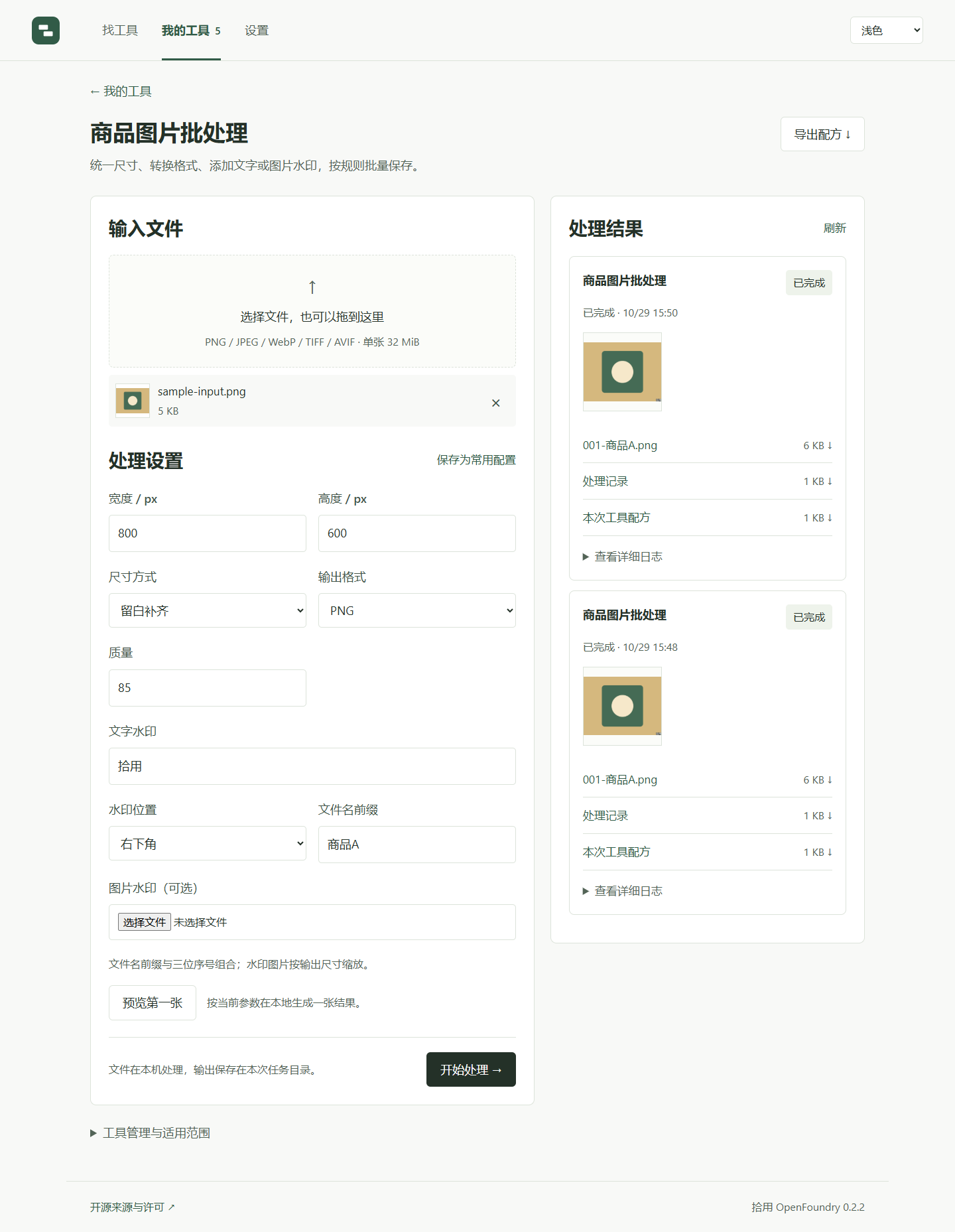Click the 导出配方 button
955x1232 pixels.
pyautogui.click(x=822, y=134)
